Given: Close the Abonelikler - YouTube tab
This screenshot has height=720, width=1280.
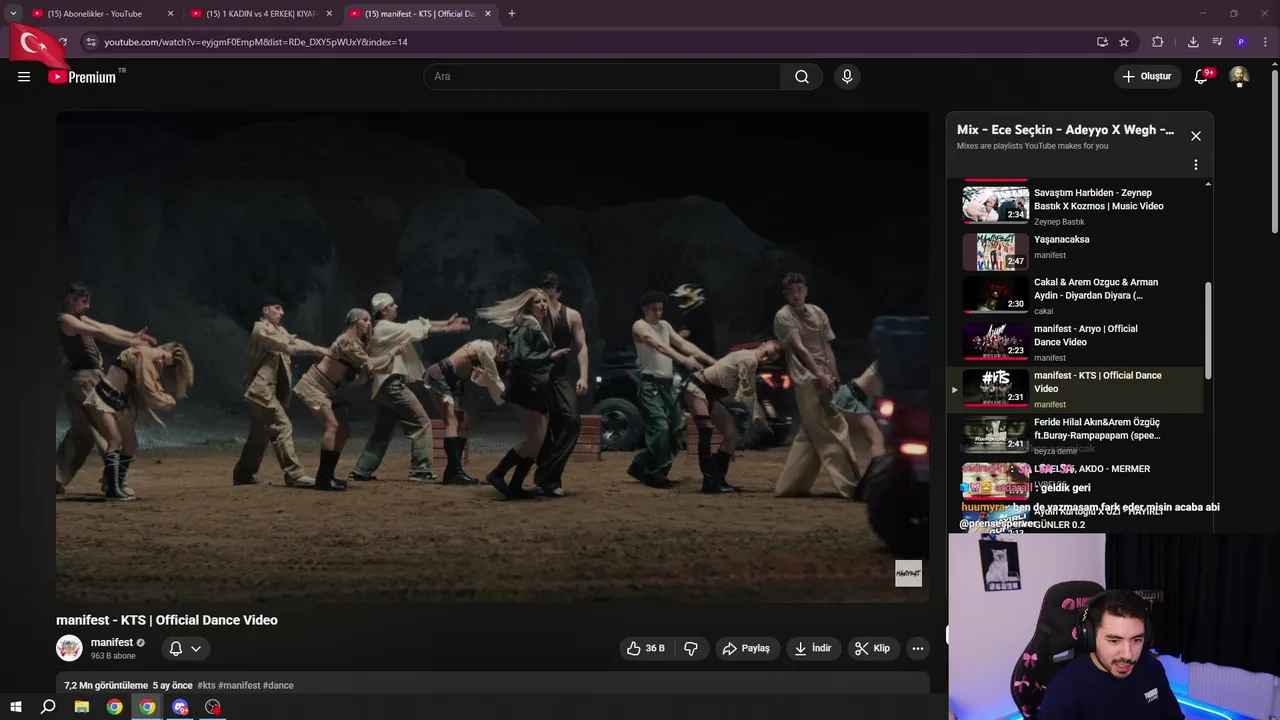Looking at the screenshot, I should (170, 14).
